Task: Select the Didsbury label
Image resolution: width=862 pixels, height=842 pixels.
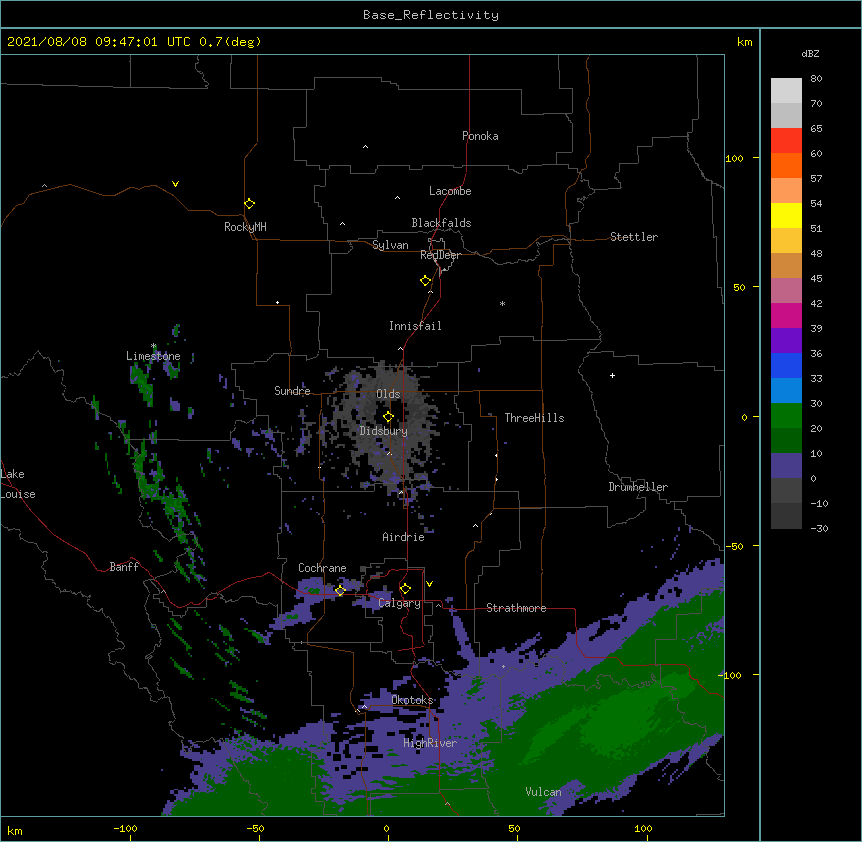Action: (384, 431)
